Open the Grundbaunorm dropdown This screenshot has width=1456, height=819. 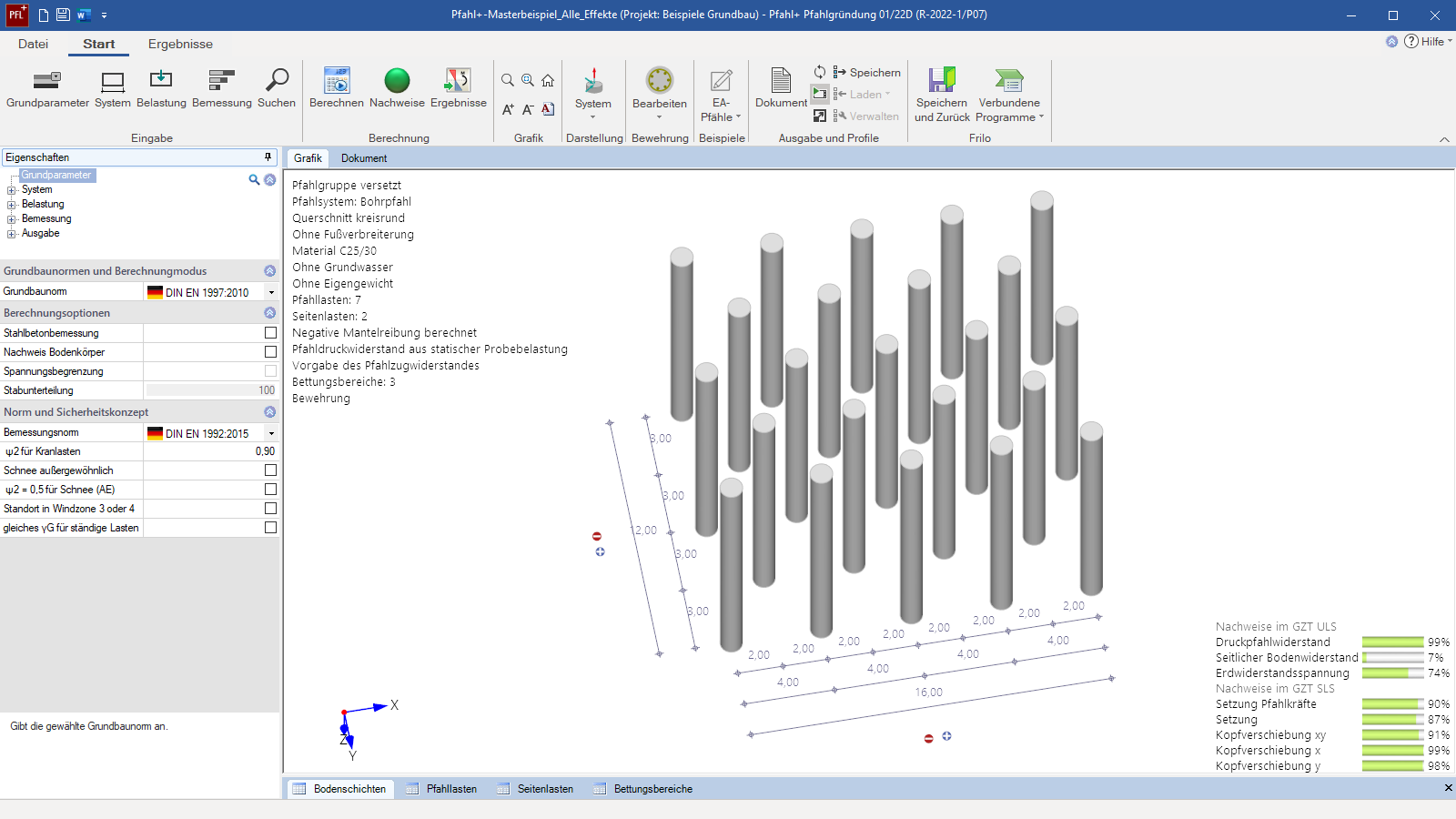[x=271, y=292]
